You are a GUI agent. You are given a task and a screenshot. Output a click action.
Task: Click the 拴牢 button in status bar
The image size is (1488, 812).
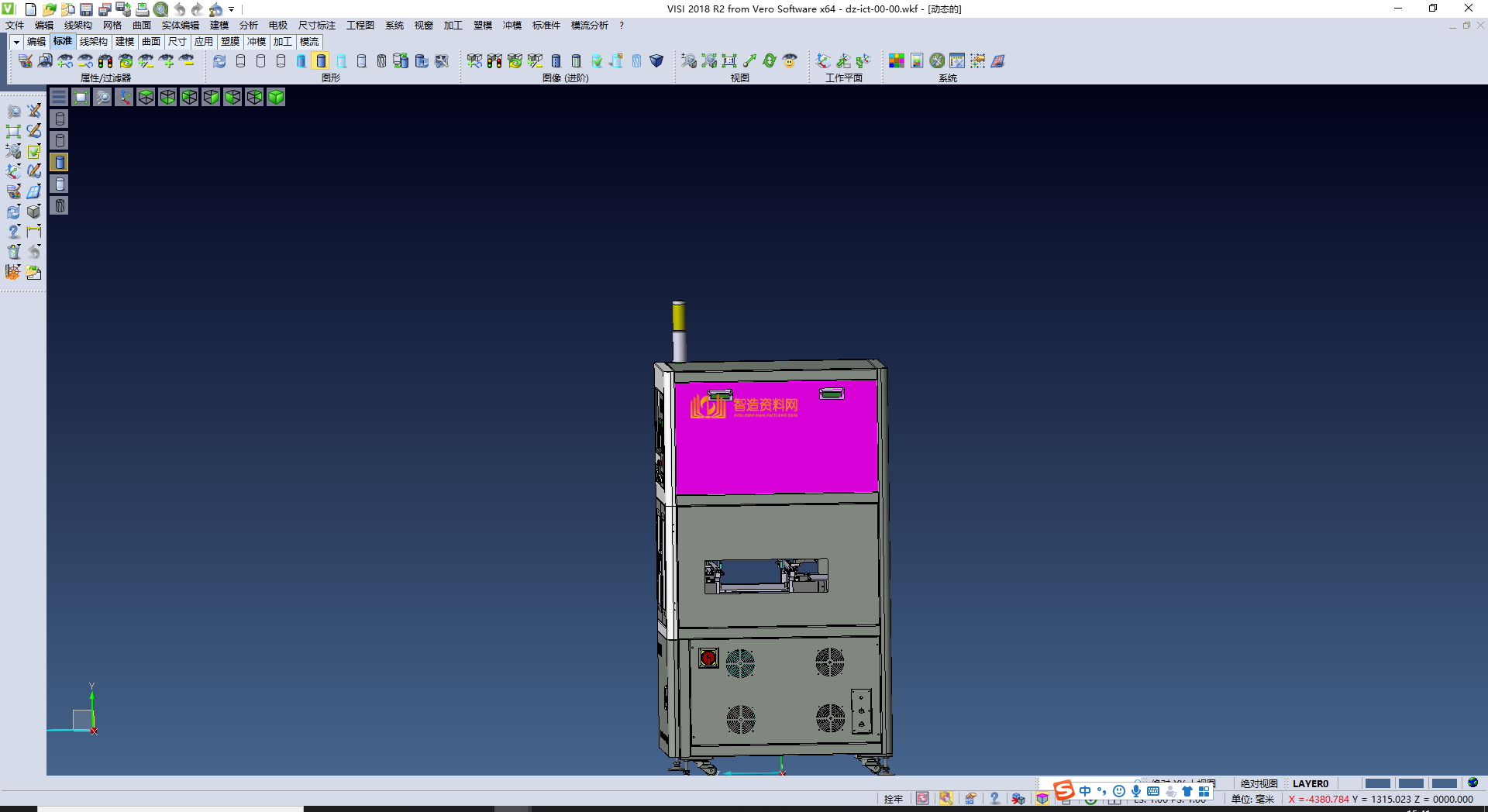(x=893, y=799)
